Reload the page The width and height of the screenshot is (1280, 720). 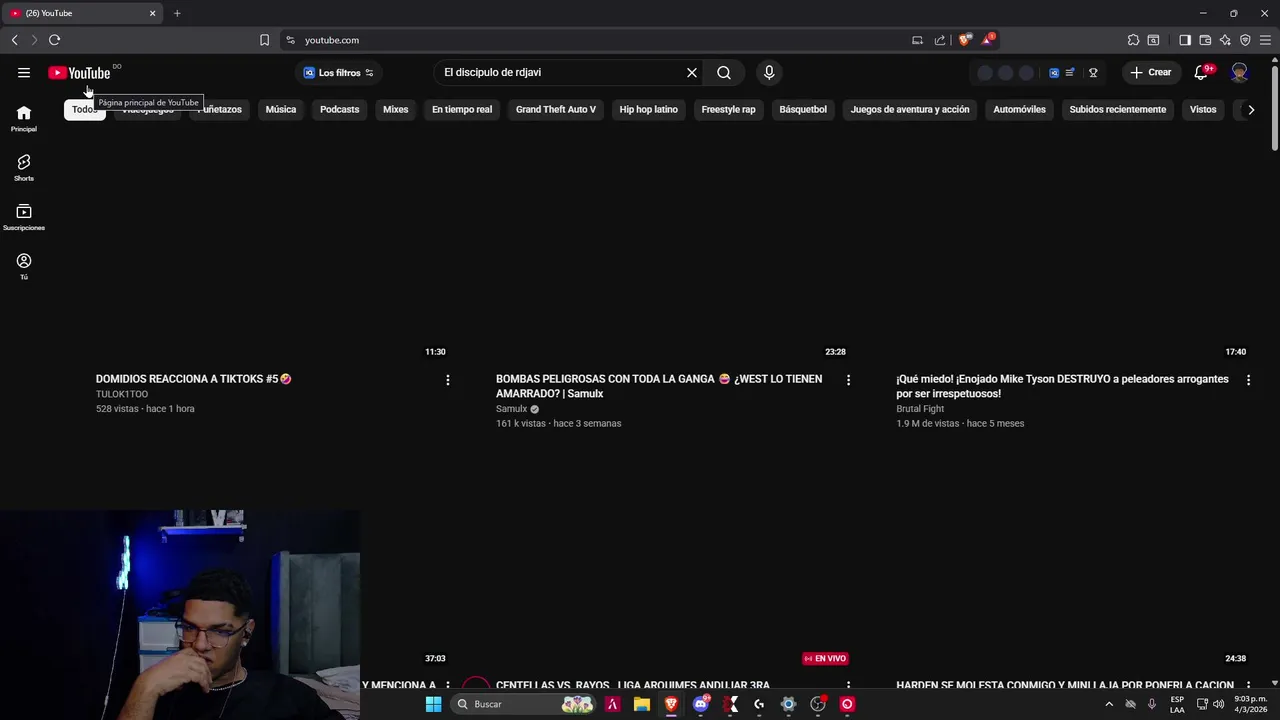click(x=54, y=40)
